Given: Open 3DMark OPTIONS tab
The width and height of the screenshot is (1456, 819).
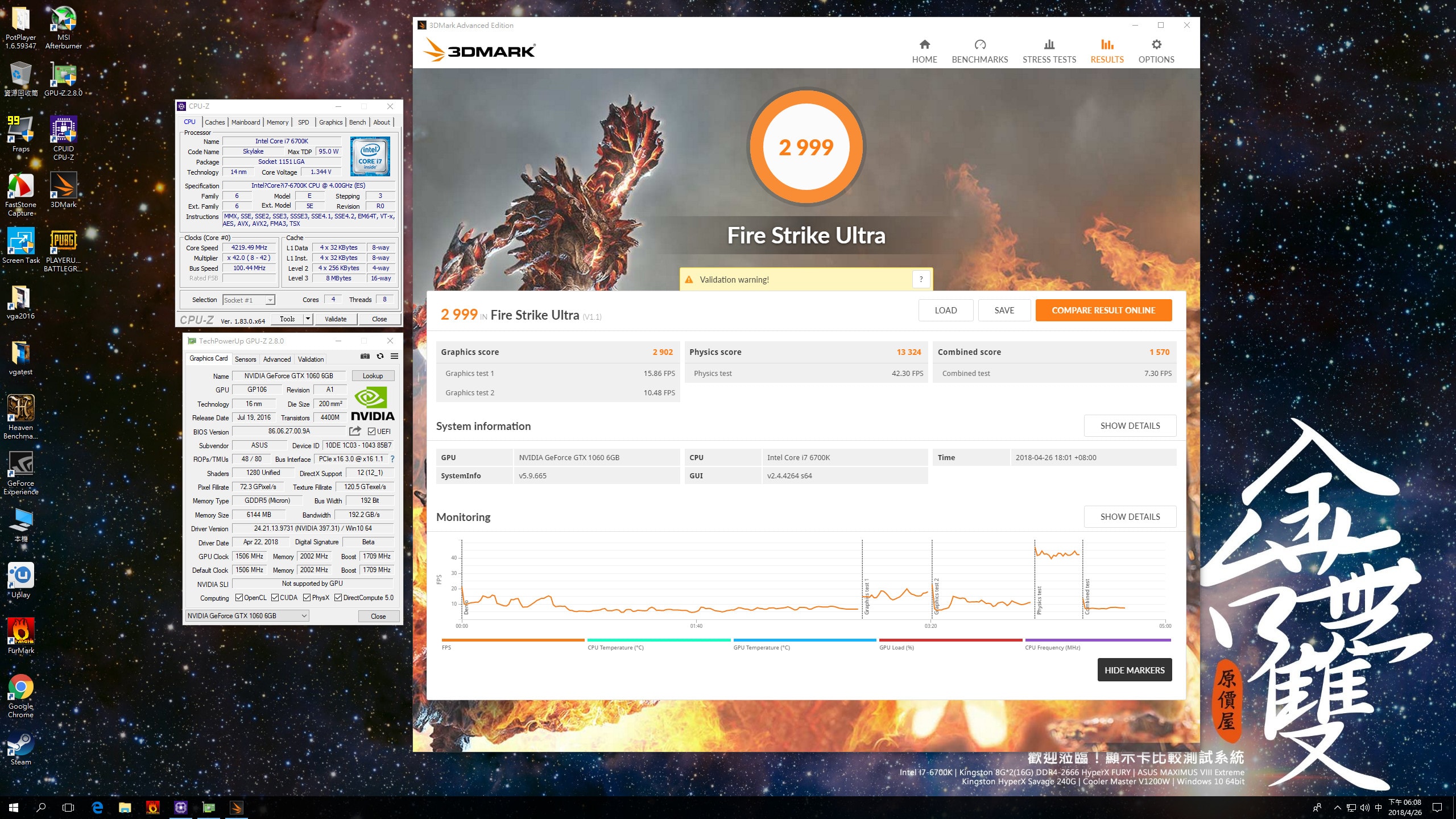Looking at the screenshot, I should 1156,51.
